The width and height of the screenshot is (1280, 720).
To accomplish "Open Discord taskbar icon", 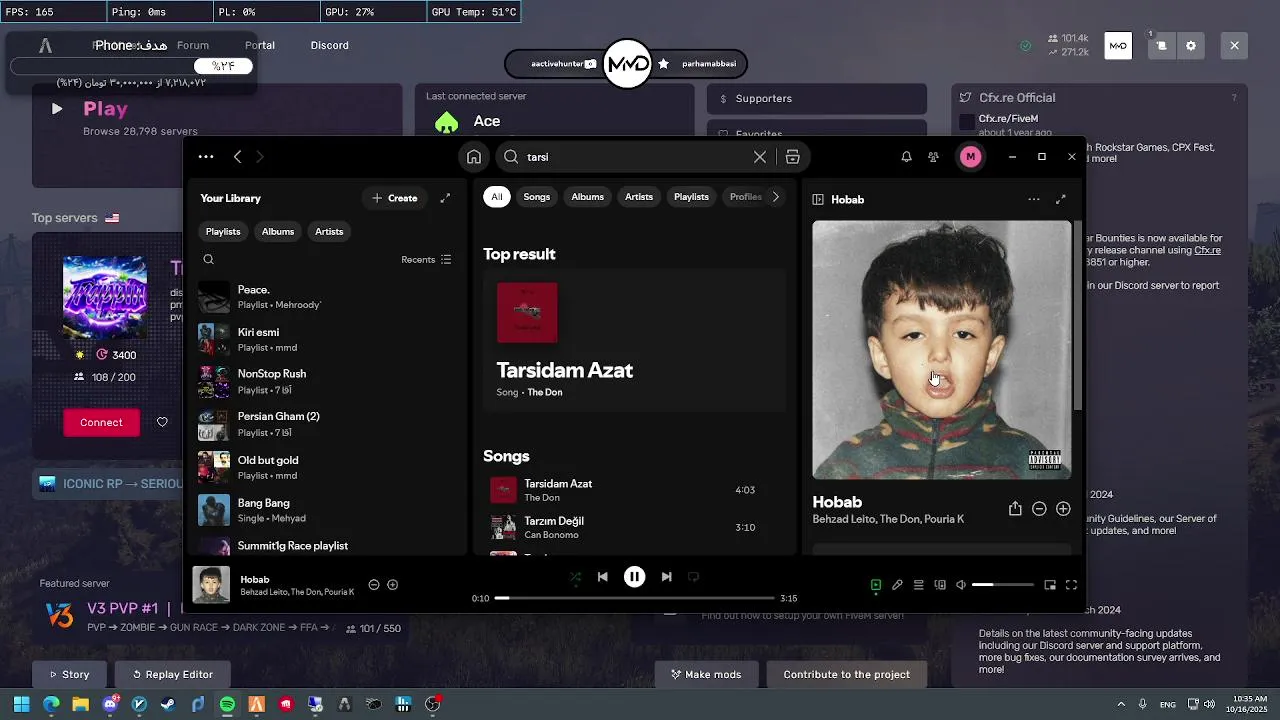I will (x=110, y=704).
